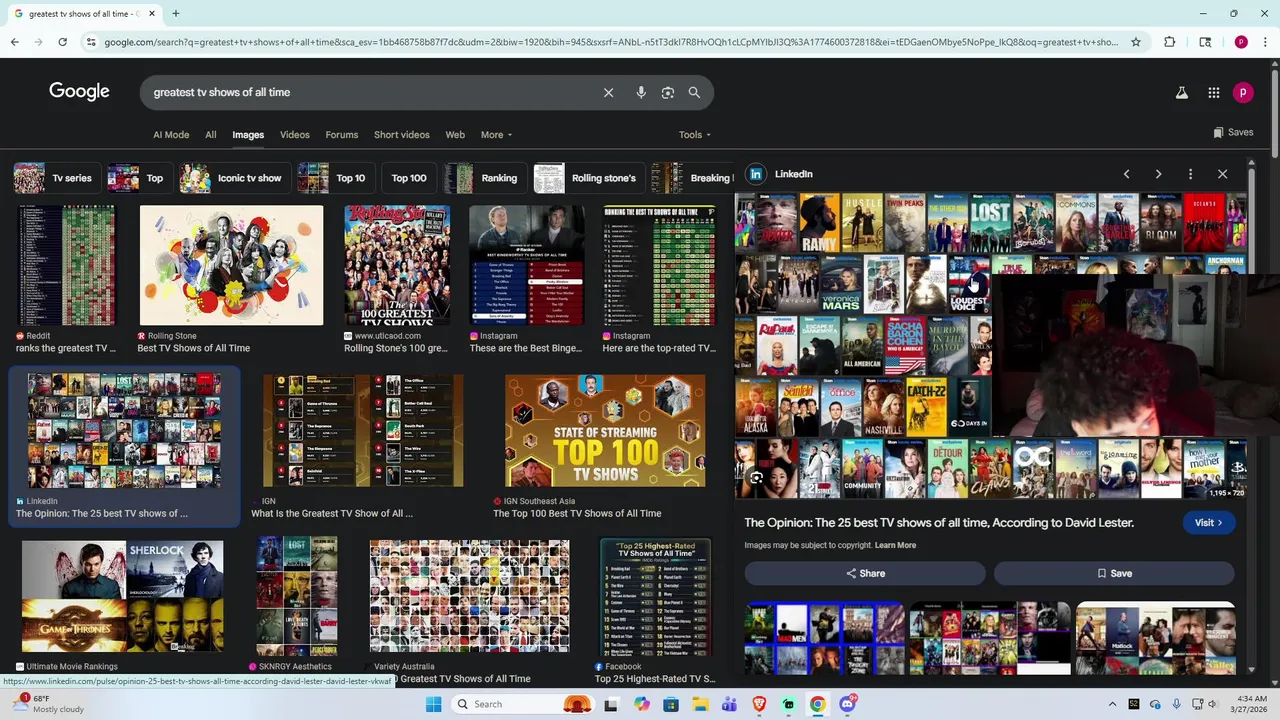1280x720 pixels.
Task: Open Saves collection
Action: pyautogui.click(x=1233, y=132)
